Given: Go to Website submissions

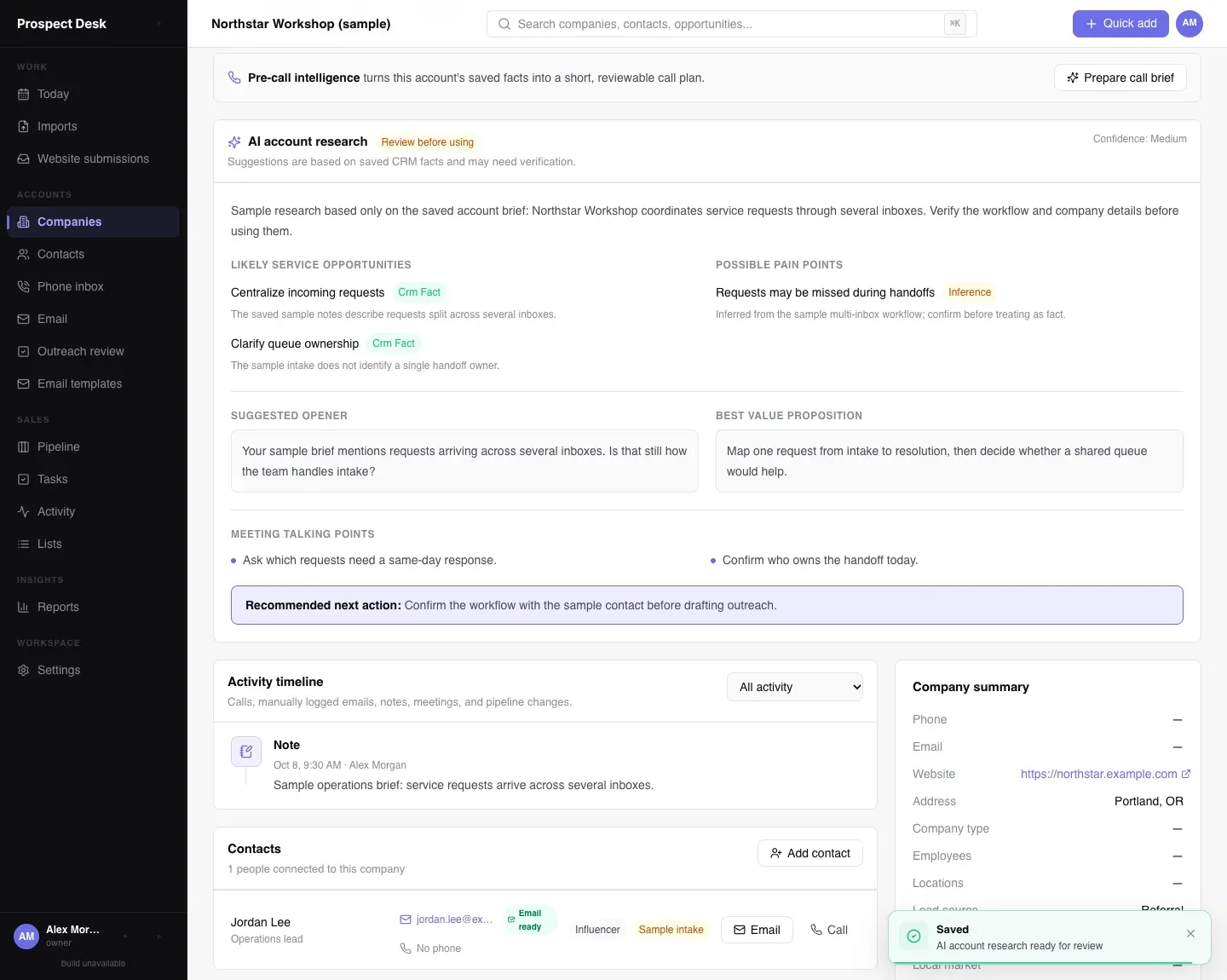Looking at the screenshot, I should [93, 159].
